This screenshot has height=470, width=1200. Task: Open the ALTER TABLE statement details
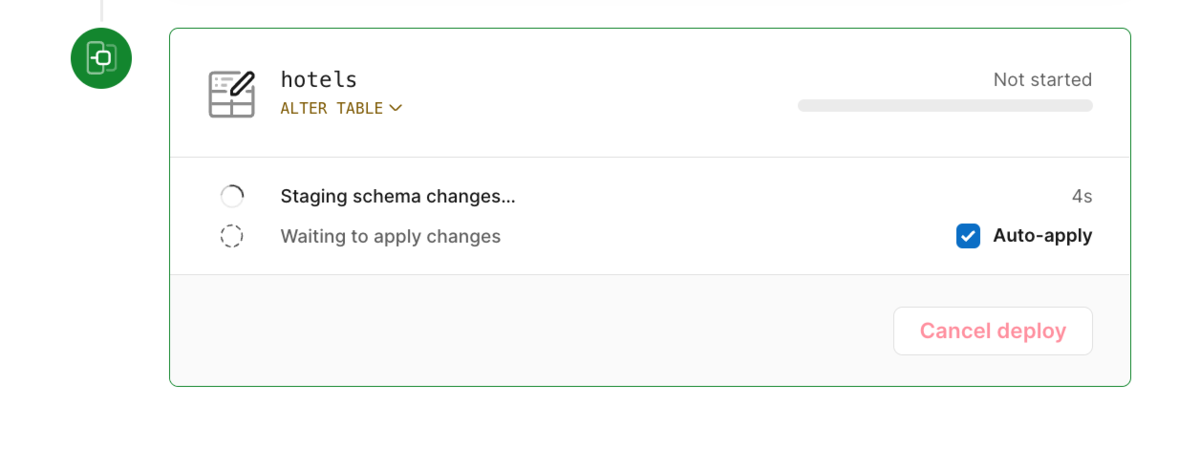(332, 108)
